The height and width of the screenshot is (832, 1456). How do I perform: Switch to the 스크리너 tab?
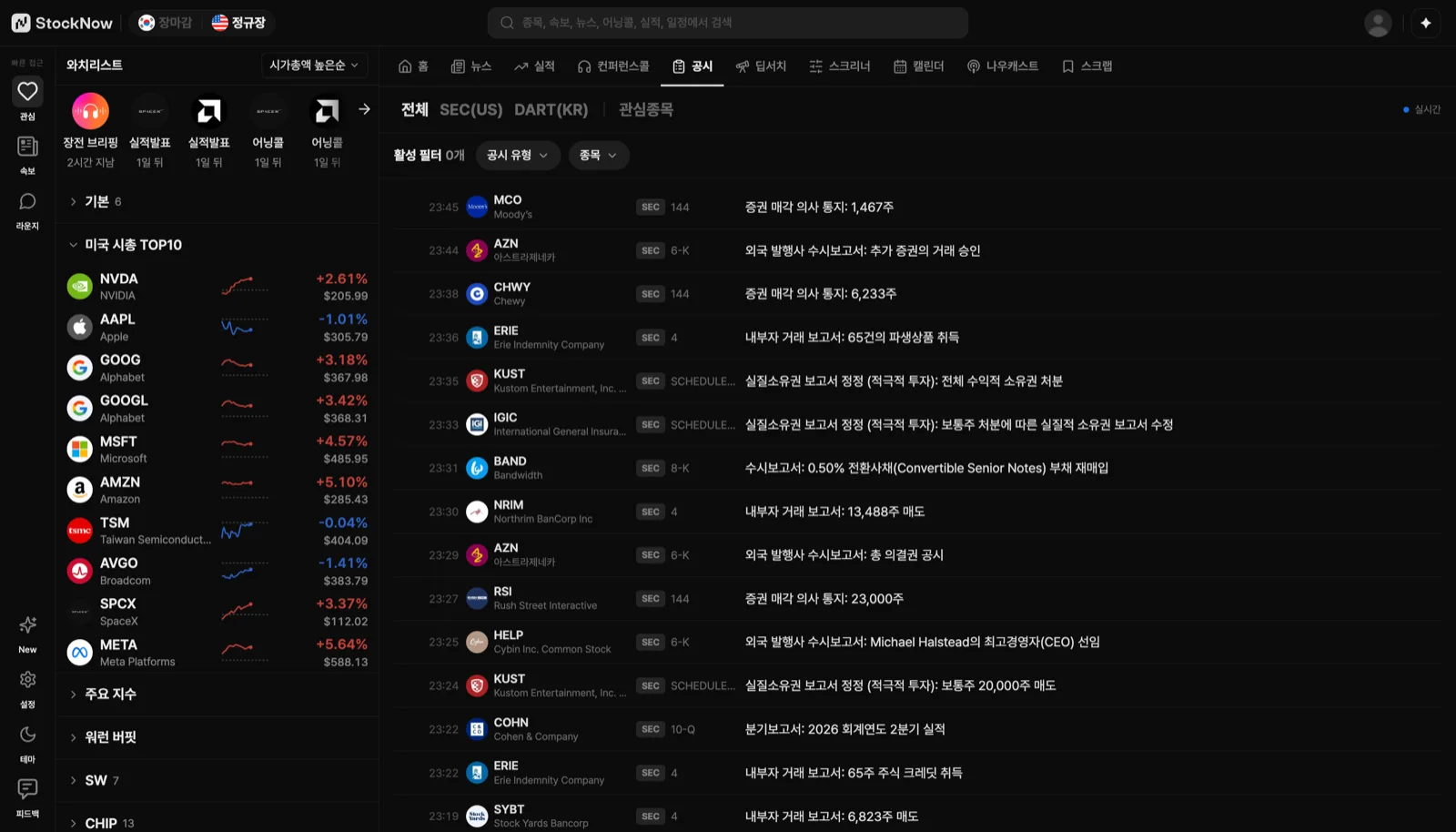coord(840,66)
